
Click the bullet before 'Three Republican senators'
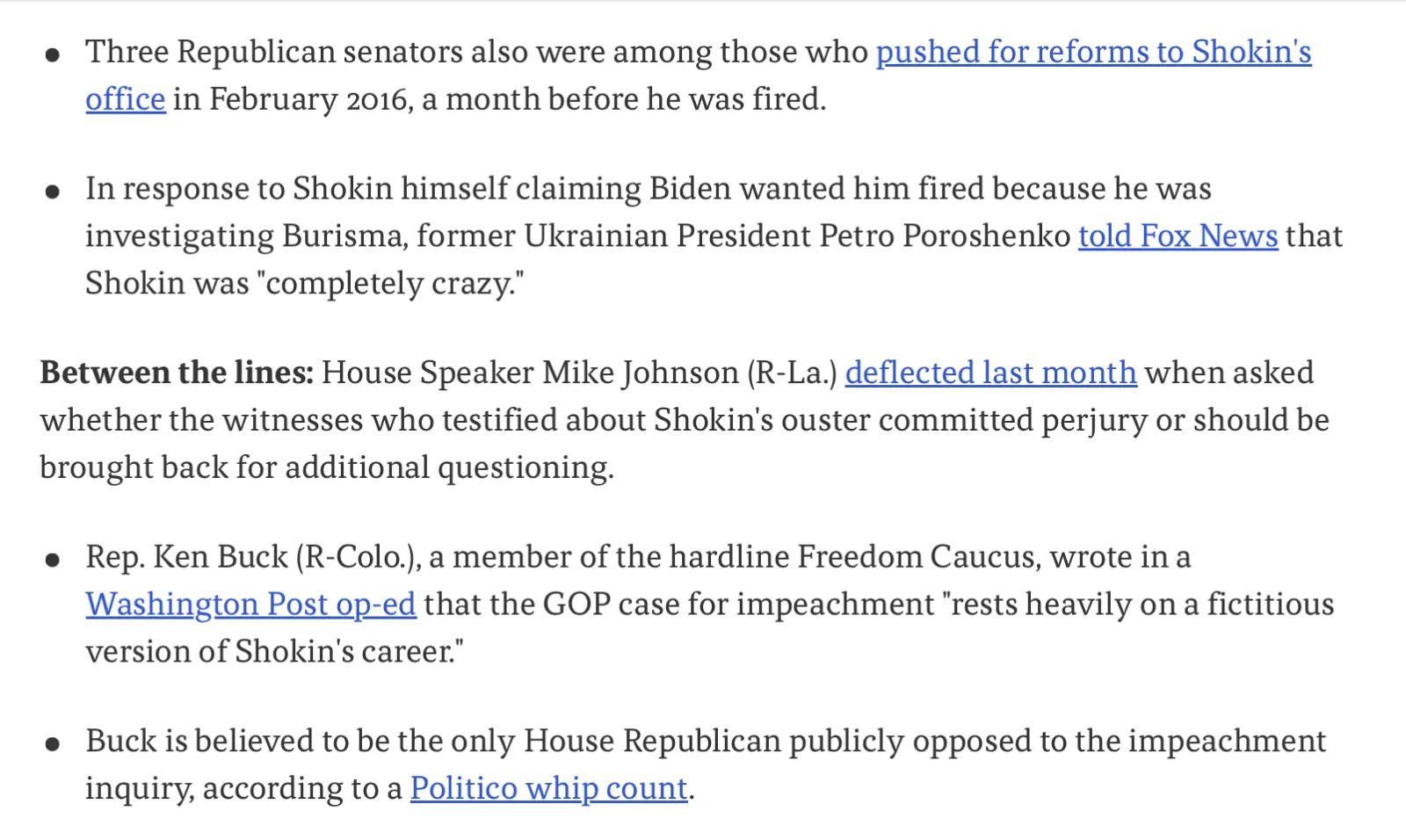(x=53, y=55)
